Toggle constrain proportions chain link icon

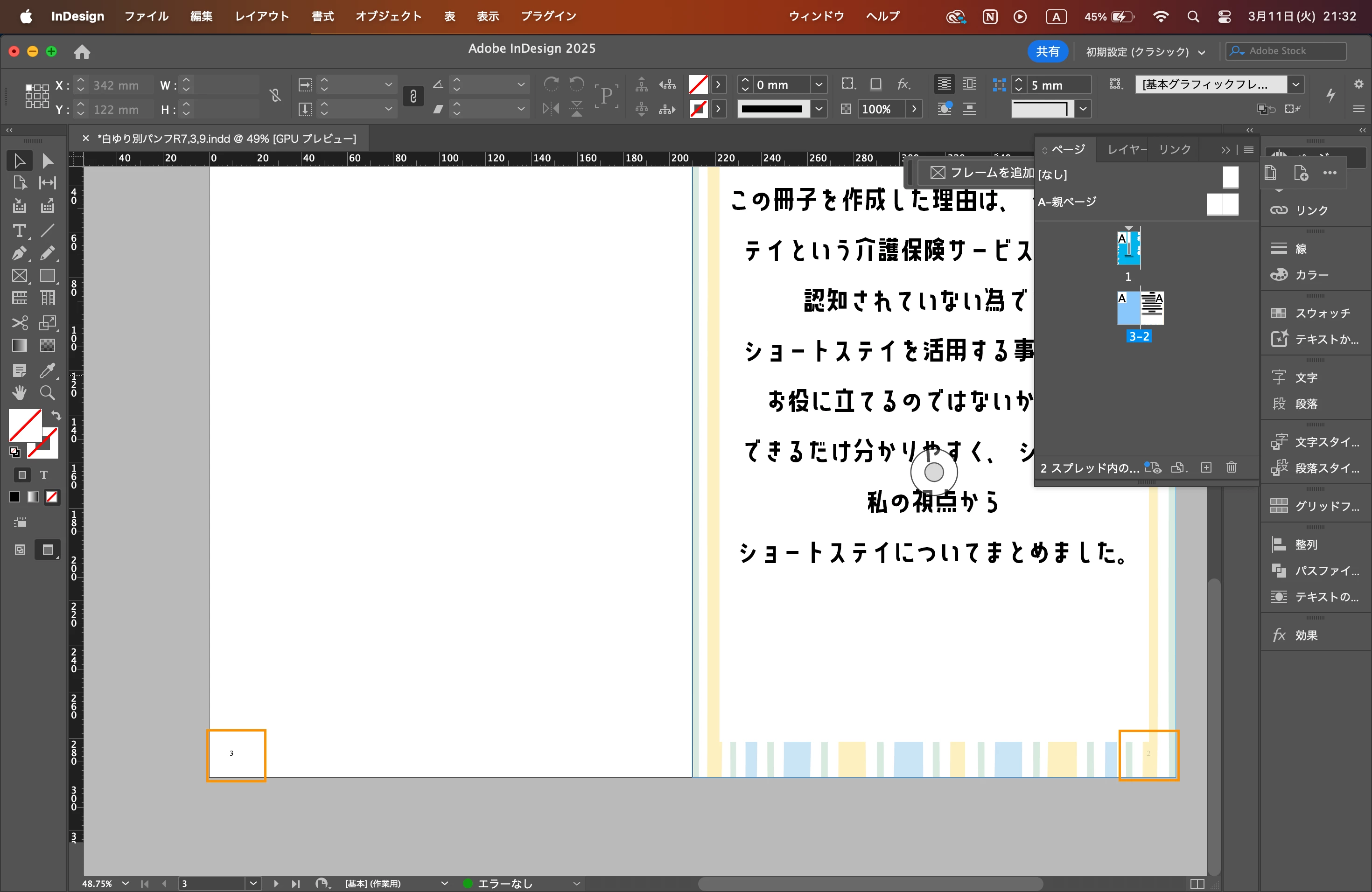(413, 96)
